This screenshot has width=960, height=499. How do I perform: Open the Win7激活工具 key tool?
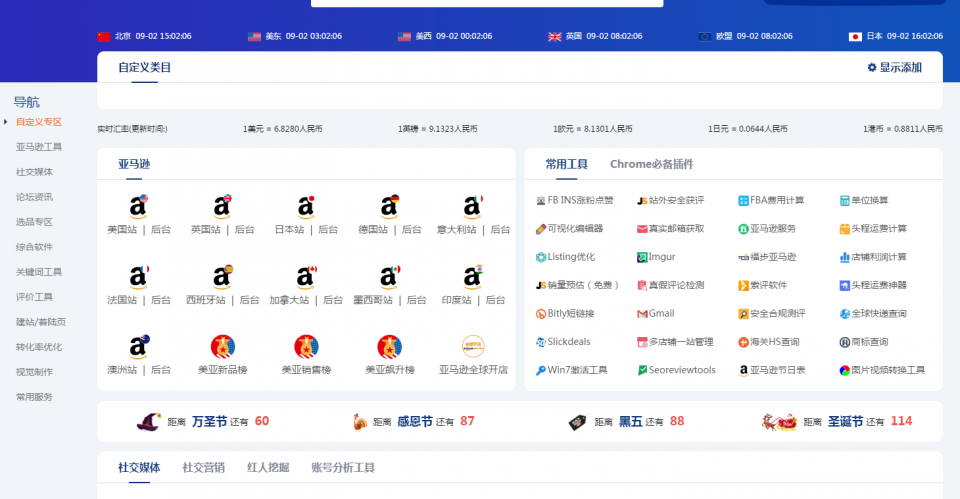(x=571, y=370)
